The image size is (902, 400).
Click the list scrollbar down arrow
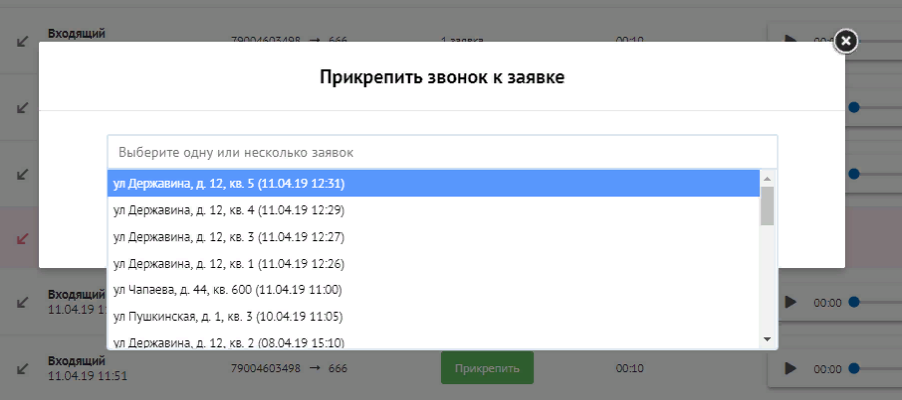767,339
